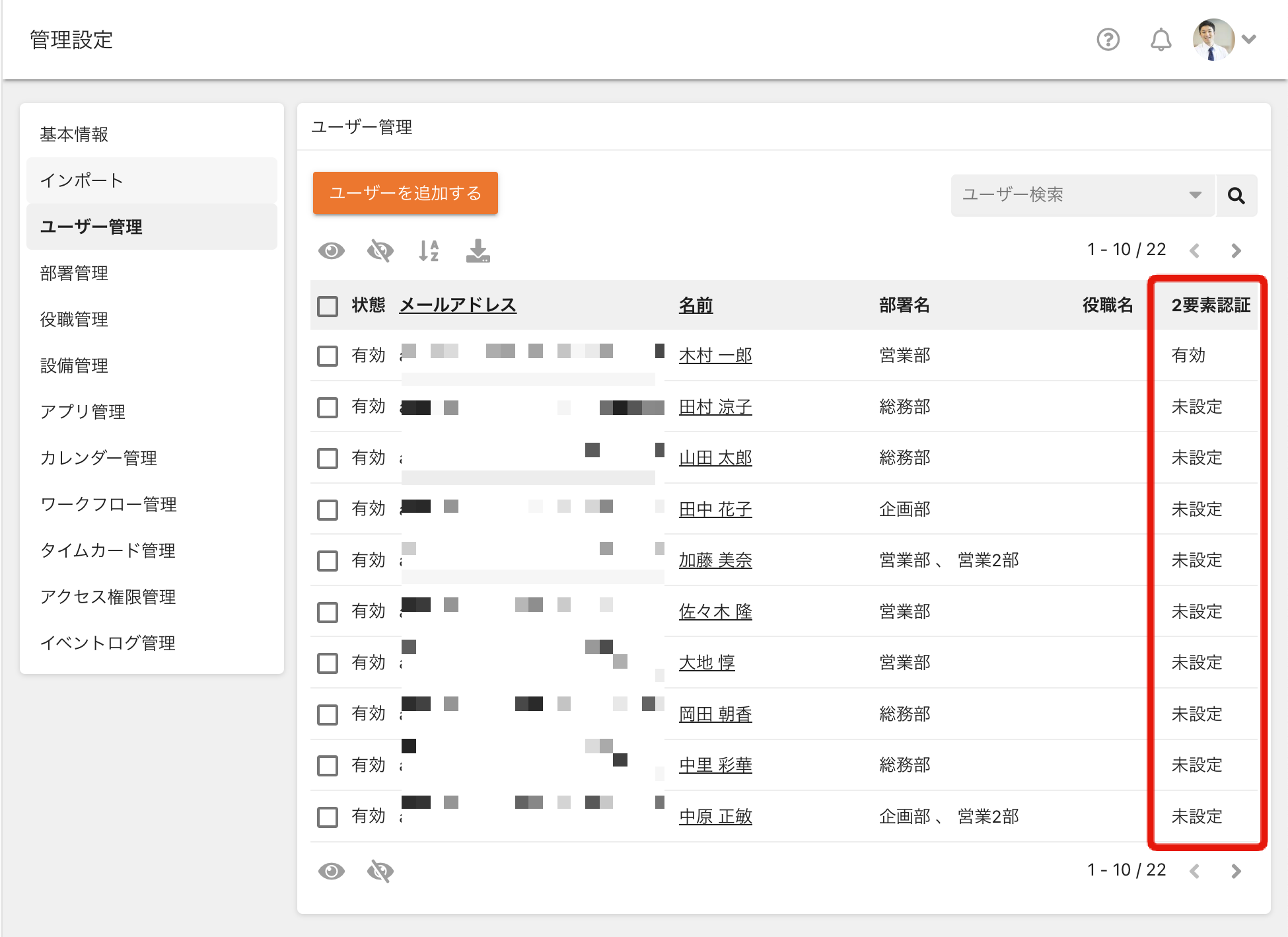Open user 木村 一郎

pyautogui.click(x=715, y=356)
